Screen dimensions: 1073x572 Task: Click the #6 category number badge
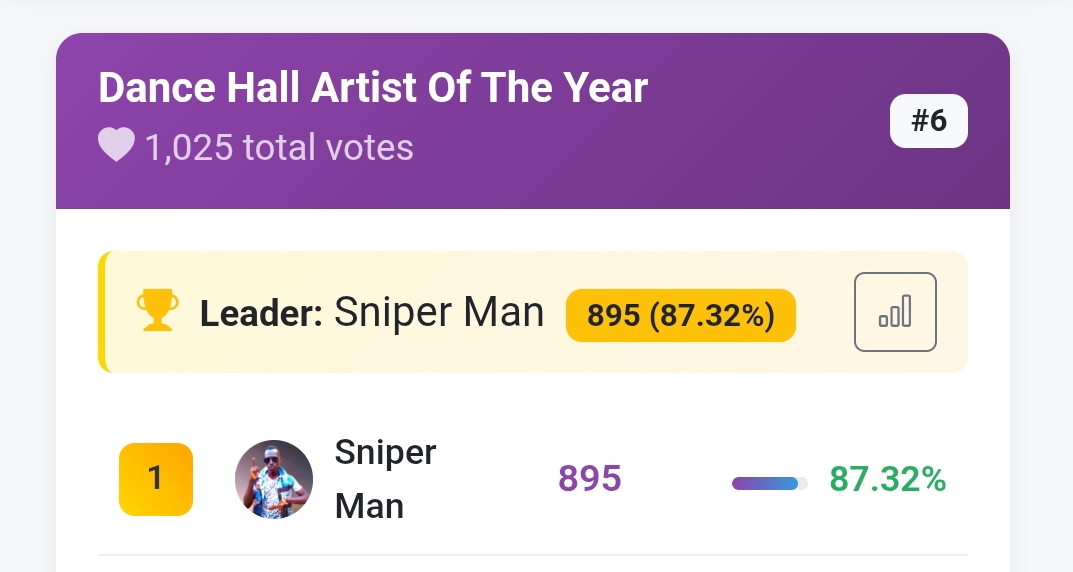(x=929, y=121)
